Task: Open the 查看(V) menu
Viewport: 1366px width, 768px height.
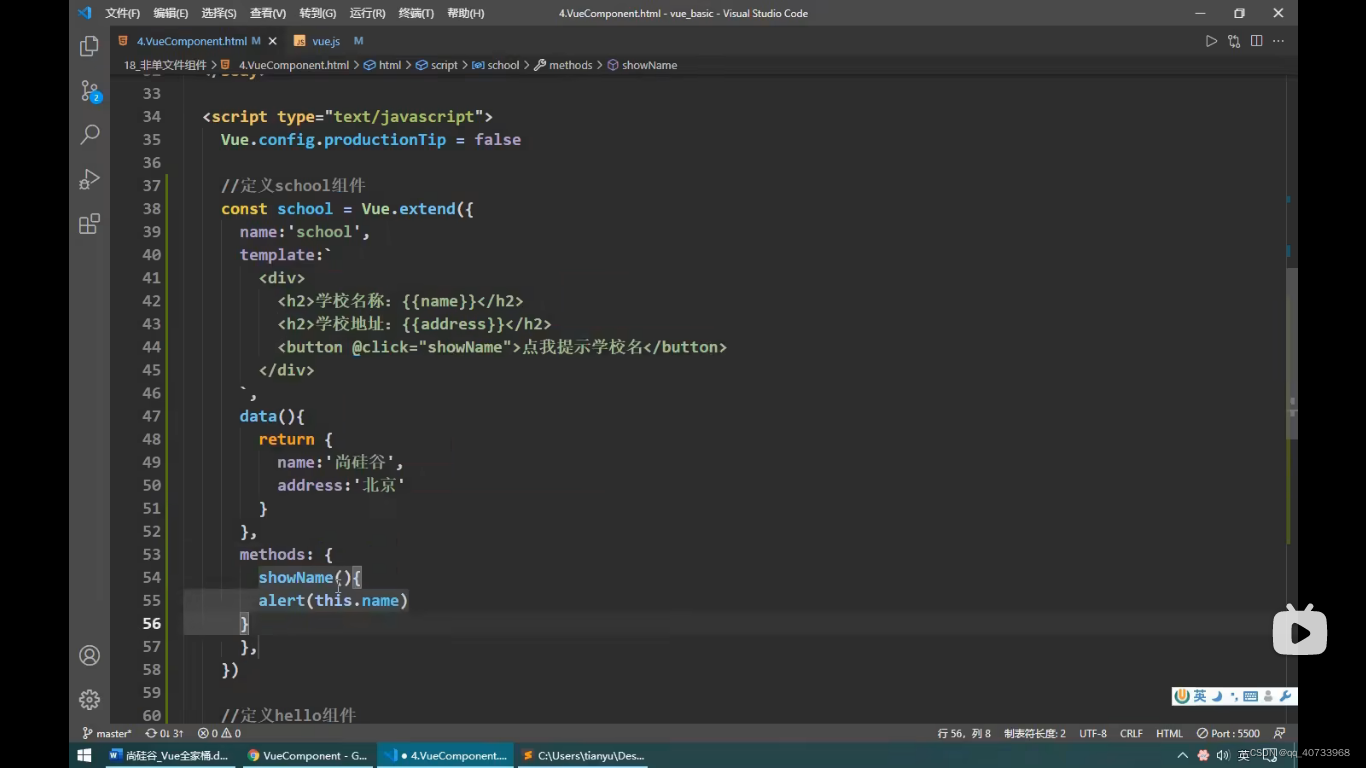Action: [x=268, y=13]
